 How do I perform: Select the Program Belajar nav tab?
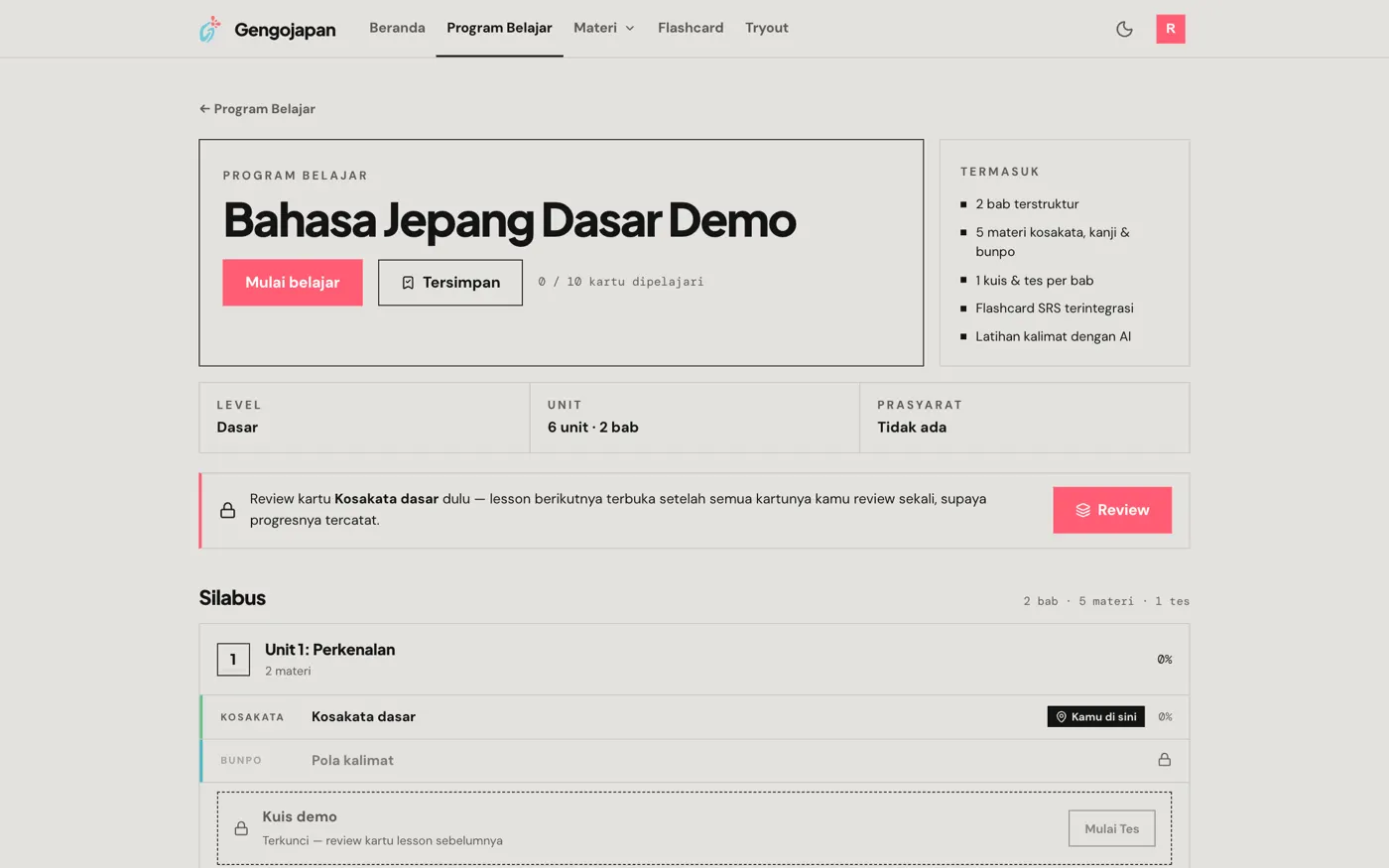(x=499, y=28)
